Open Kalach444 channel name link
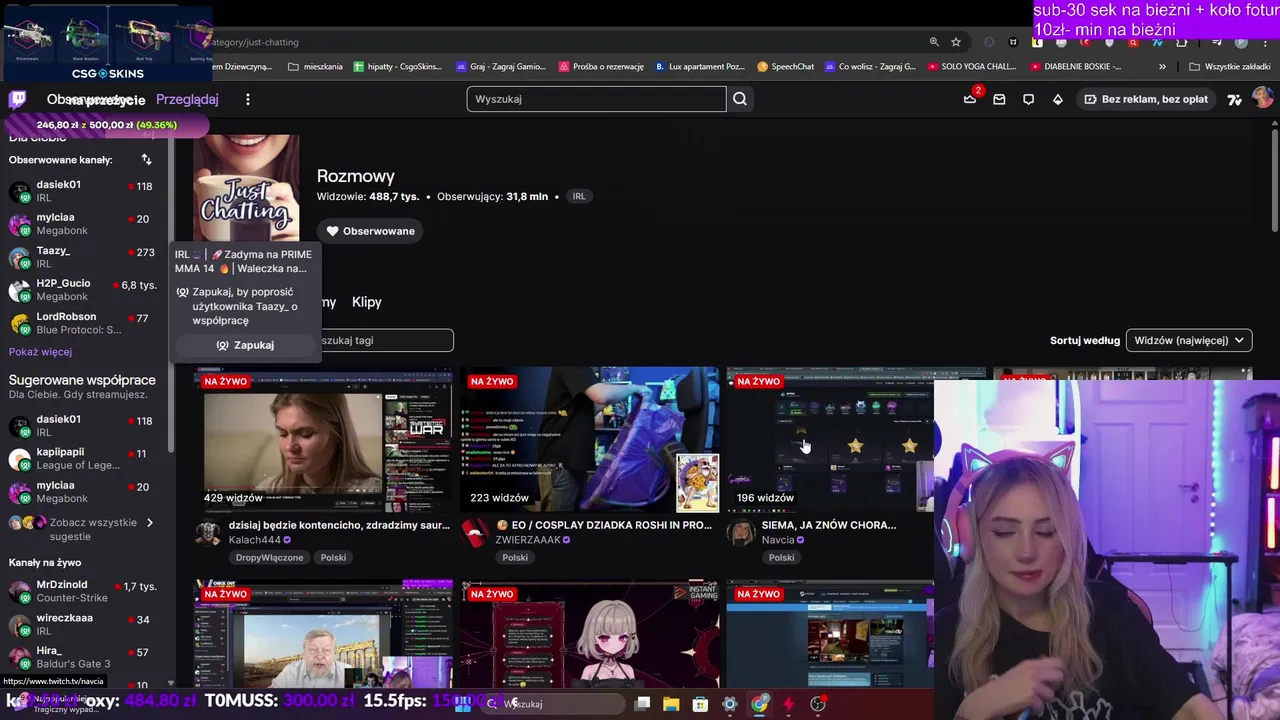1280x720 pixels. 255,540
